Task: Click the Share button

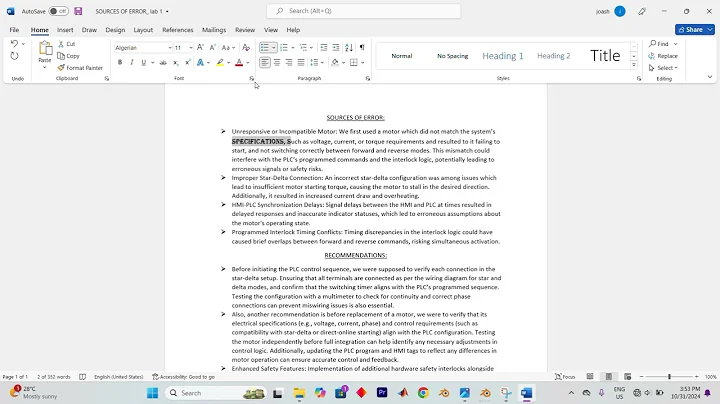Action: coord(690,29)
